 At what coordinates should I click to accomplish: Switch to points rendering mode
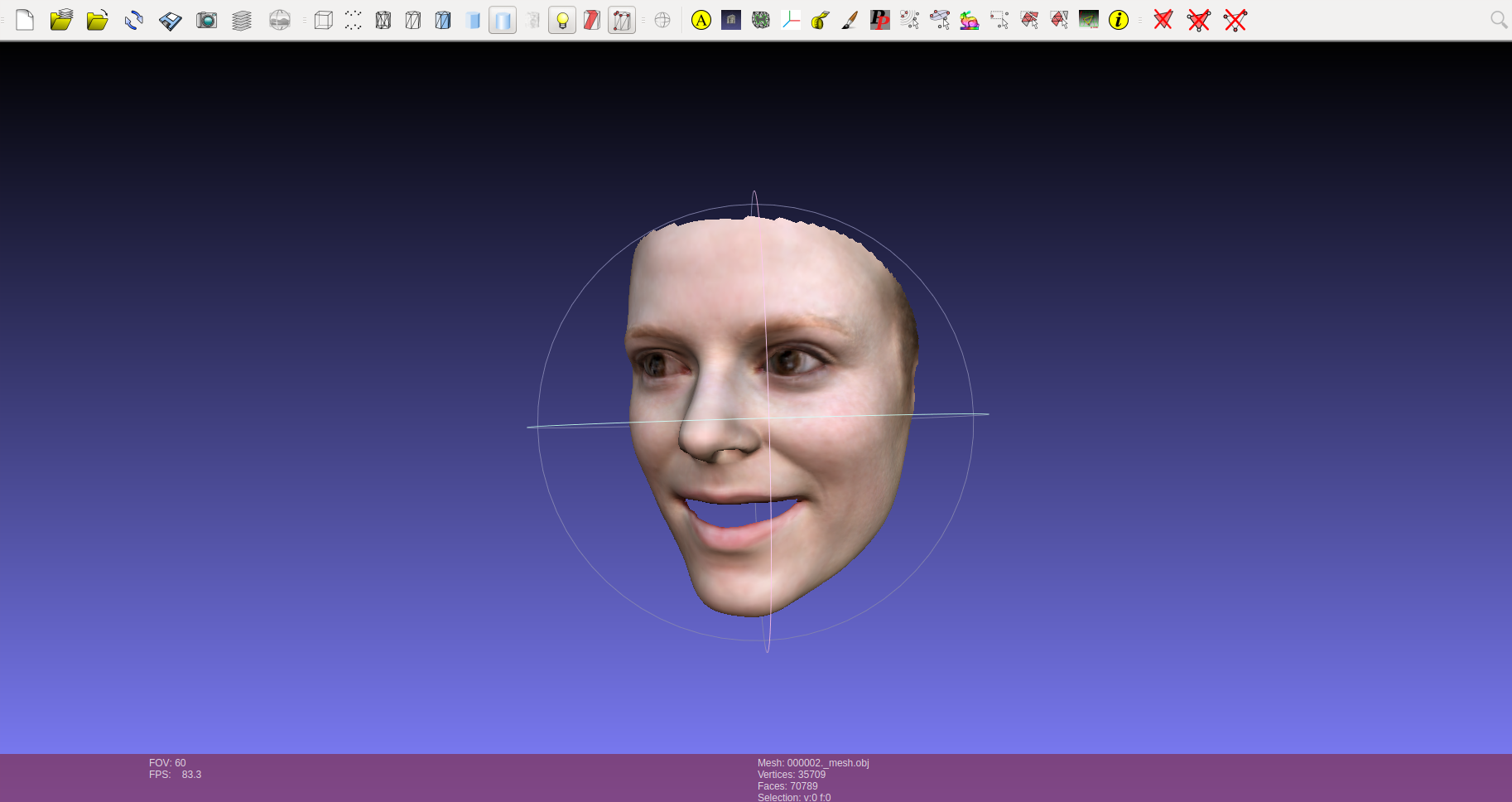click(x=352, y=20)
